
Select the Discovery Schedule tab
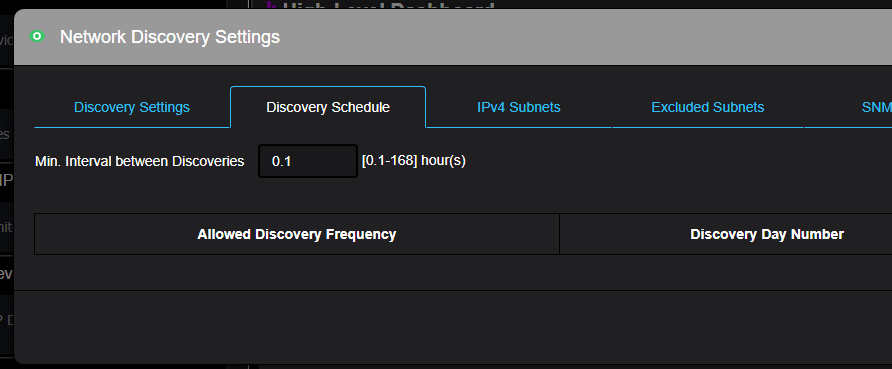pyautogui.click(x=328, y=107)
